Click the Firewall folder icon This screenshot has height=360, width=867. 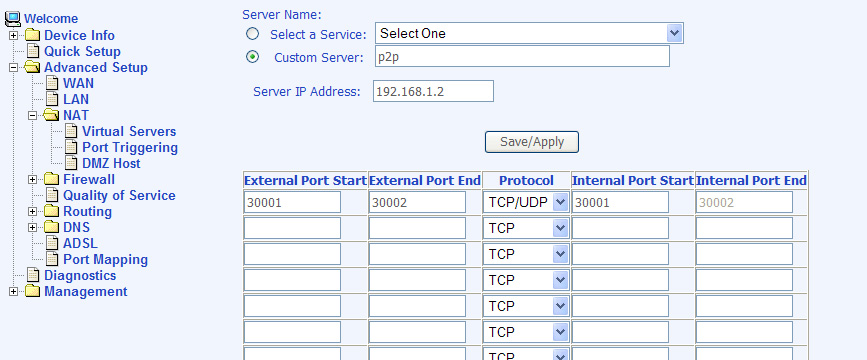tap(51, 180)
